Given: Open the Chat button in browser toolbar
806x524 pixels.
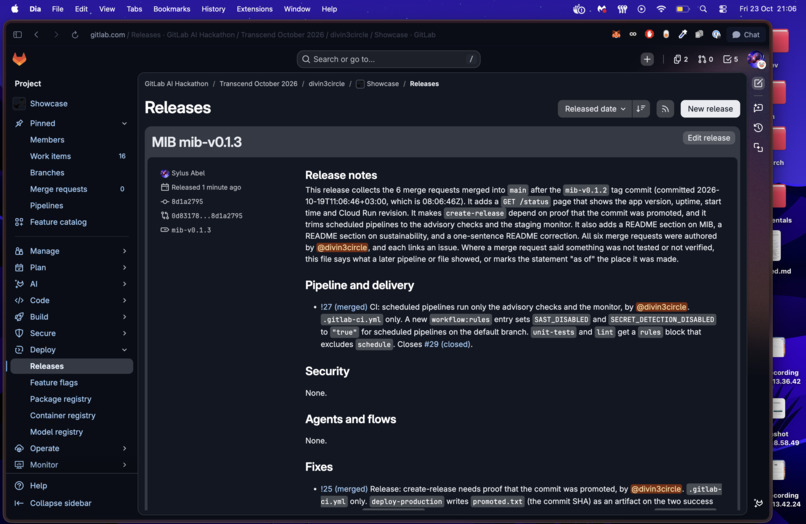Looking at the screenshot, I should 745,34.
